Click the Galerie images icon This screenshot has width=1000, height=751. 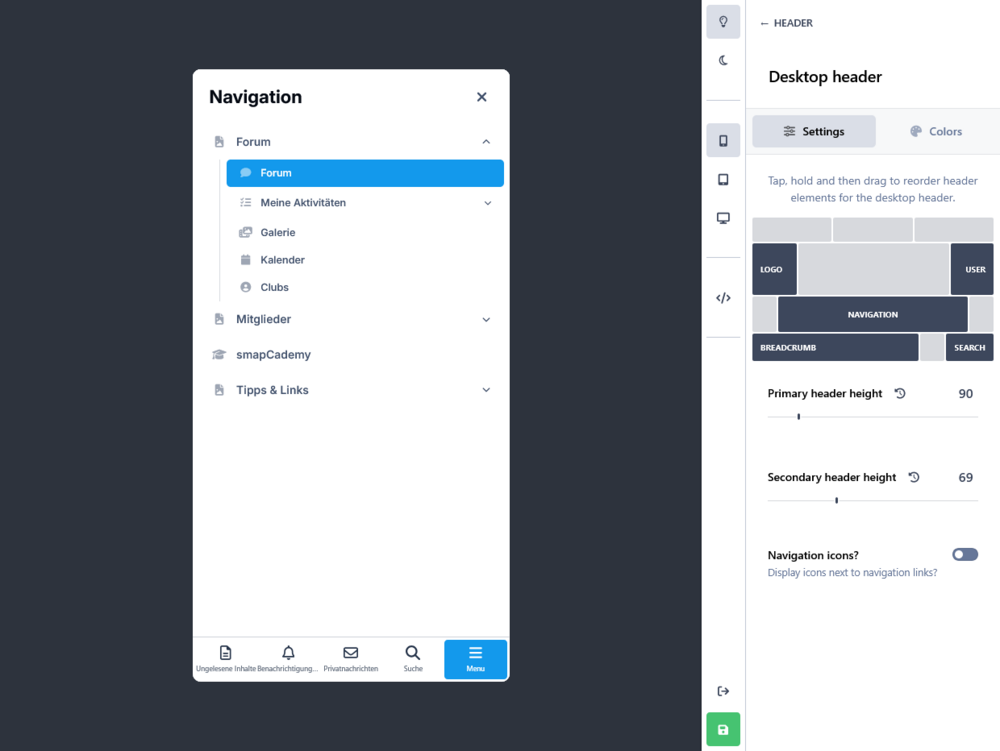245,232
